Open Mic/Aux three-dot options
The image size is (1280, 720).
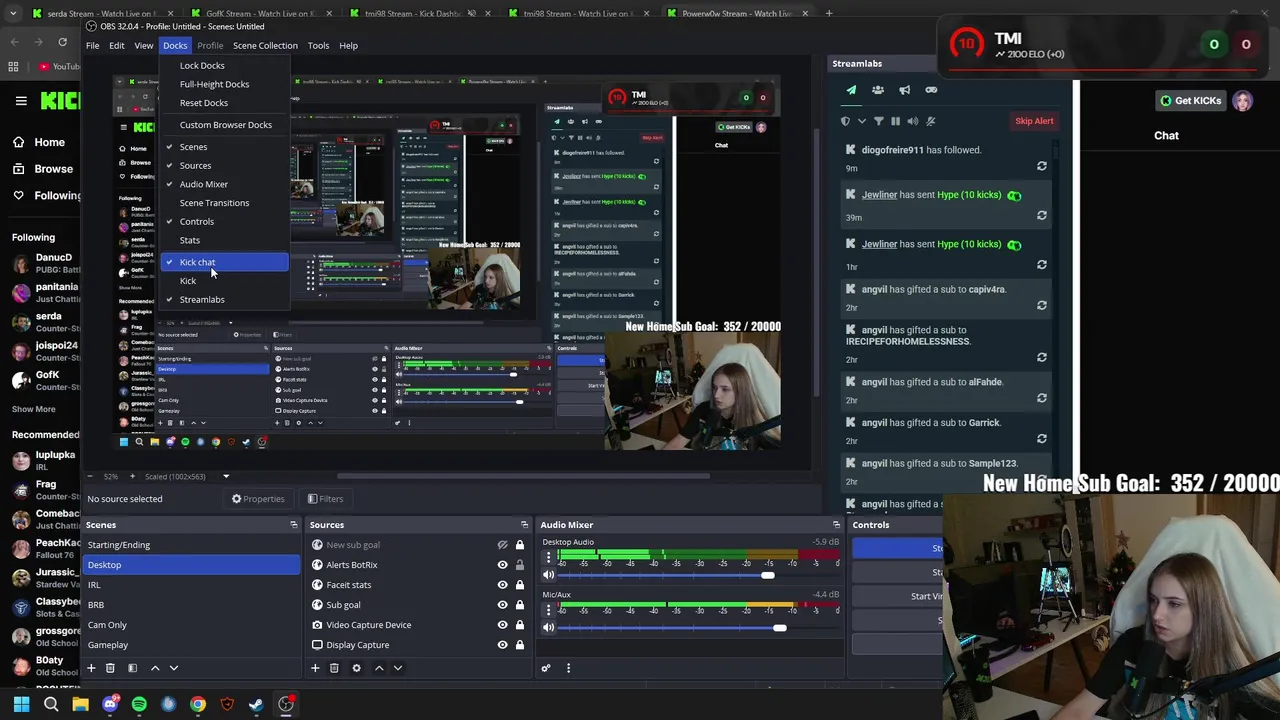pyautogui.click(x=548, y=610)
